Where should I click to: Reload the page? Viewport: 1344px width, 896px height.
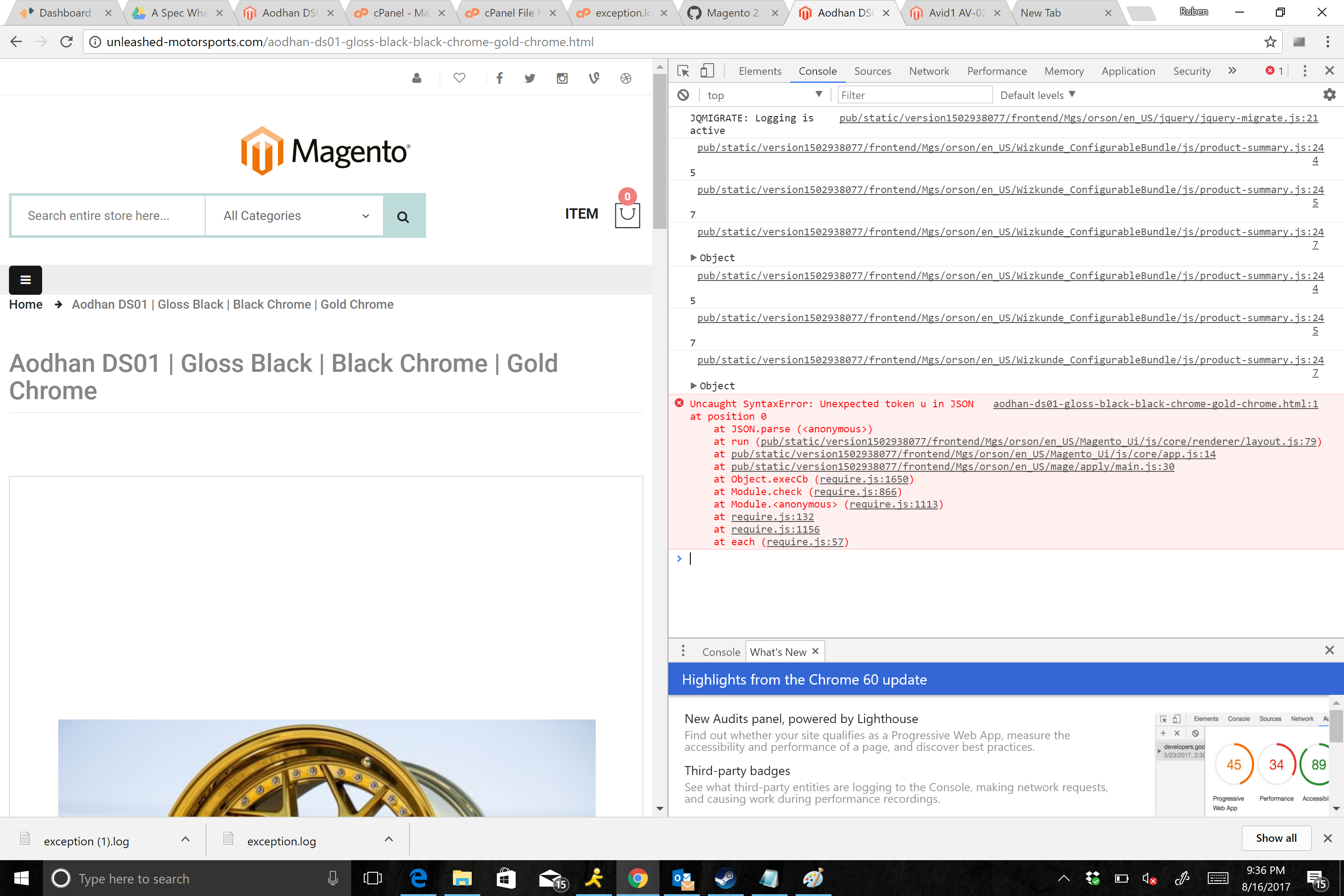click(67, 42)
